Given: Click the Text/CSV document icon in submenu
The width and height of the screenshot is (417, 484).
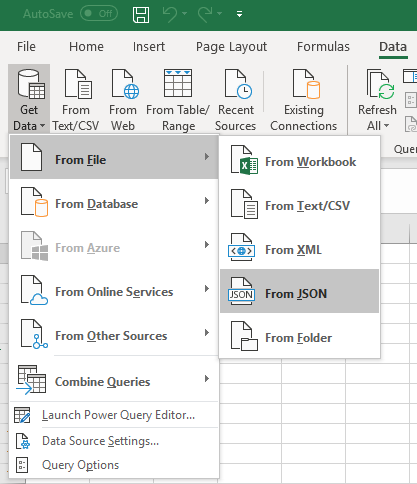Looking at the screenshot, I should tap(244, 204).
